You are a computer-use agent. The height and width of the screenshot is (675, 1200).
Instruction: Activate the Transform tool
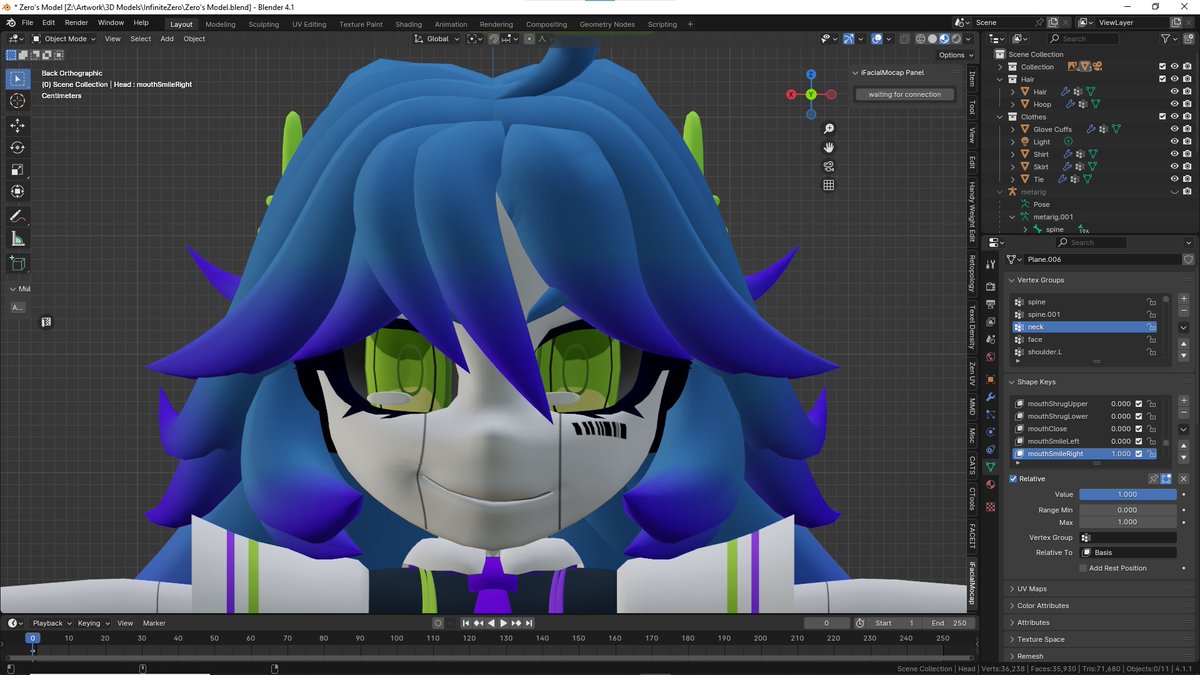17,191
